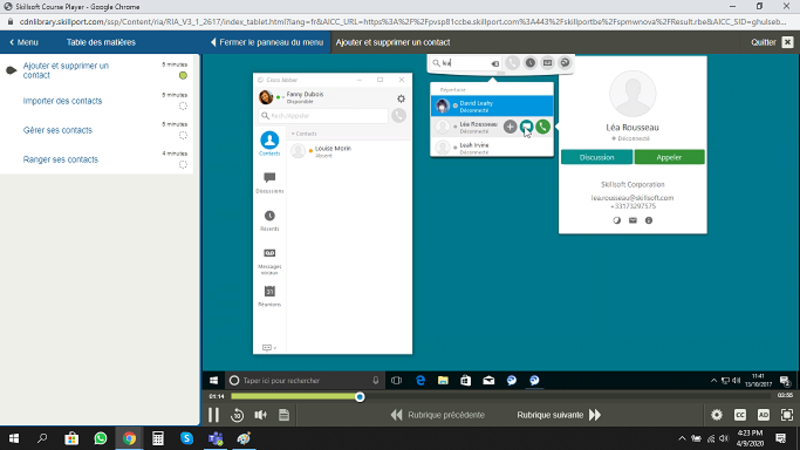Select Leah Irvine in search results

tap(492, 148)
